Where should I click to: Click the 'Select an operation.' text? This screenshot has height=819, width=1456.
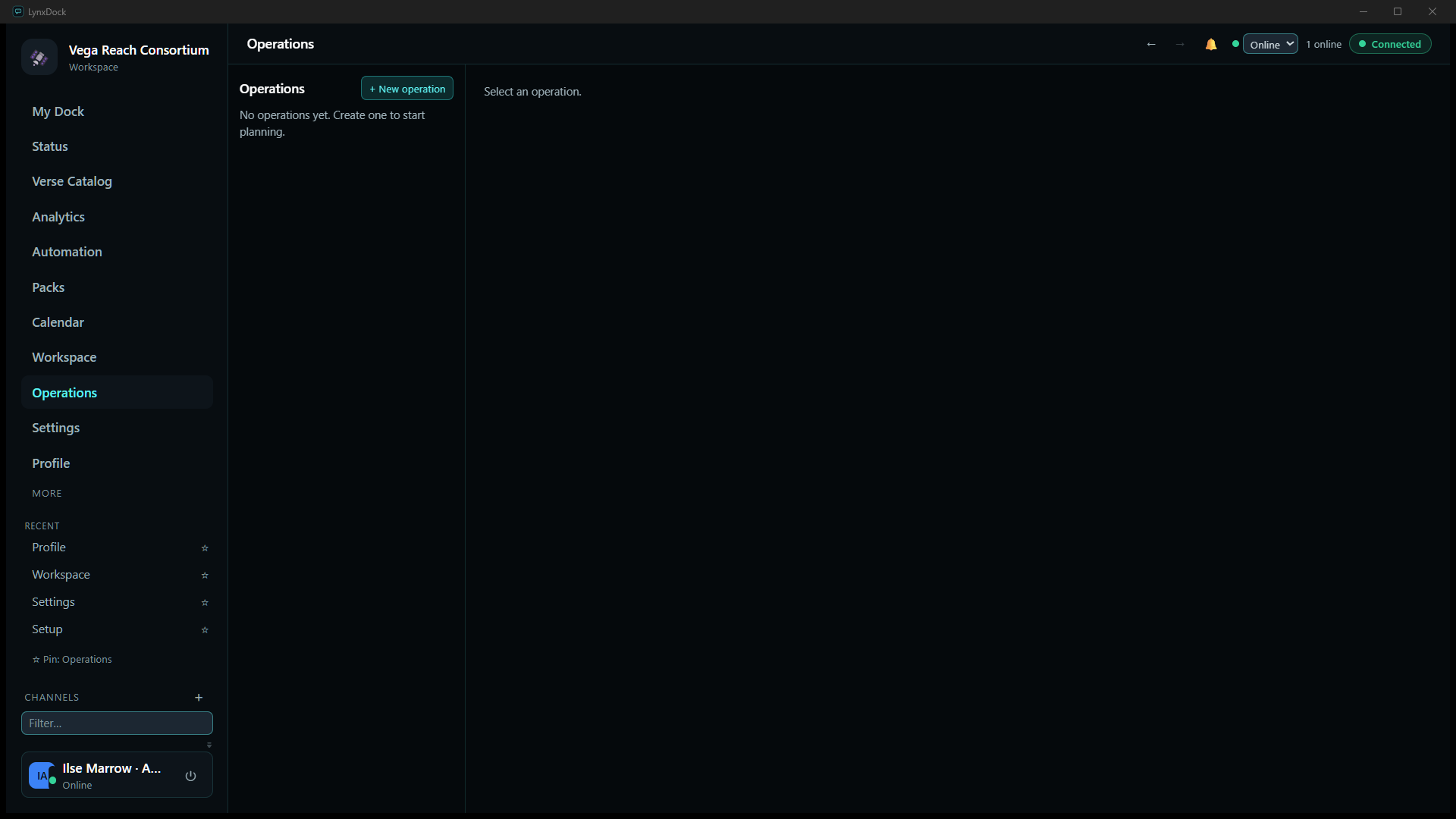532,92
